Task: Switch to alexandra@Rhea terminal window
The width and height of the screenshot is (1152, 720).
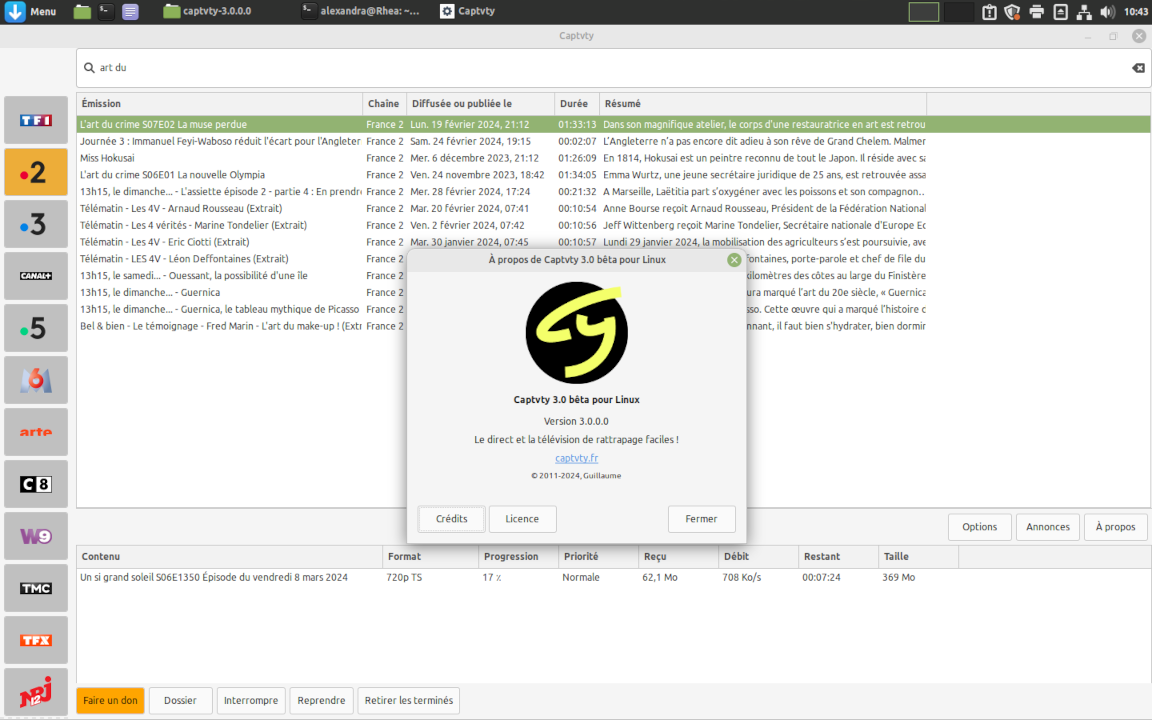Action: tap(361, 11)
